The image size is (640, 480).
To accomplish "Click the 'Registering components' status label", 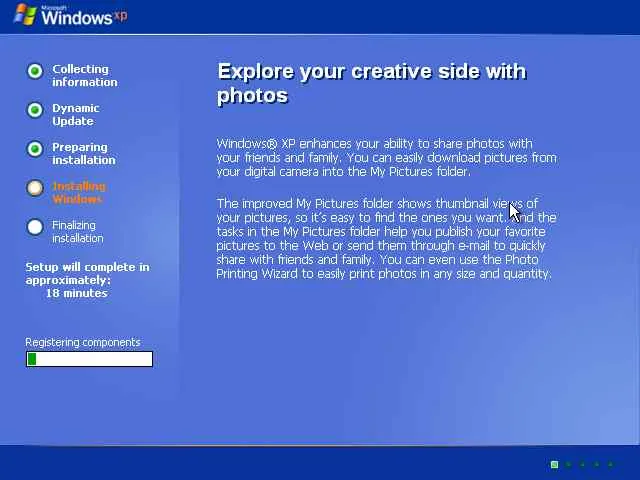I will point(83,342).
